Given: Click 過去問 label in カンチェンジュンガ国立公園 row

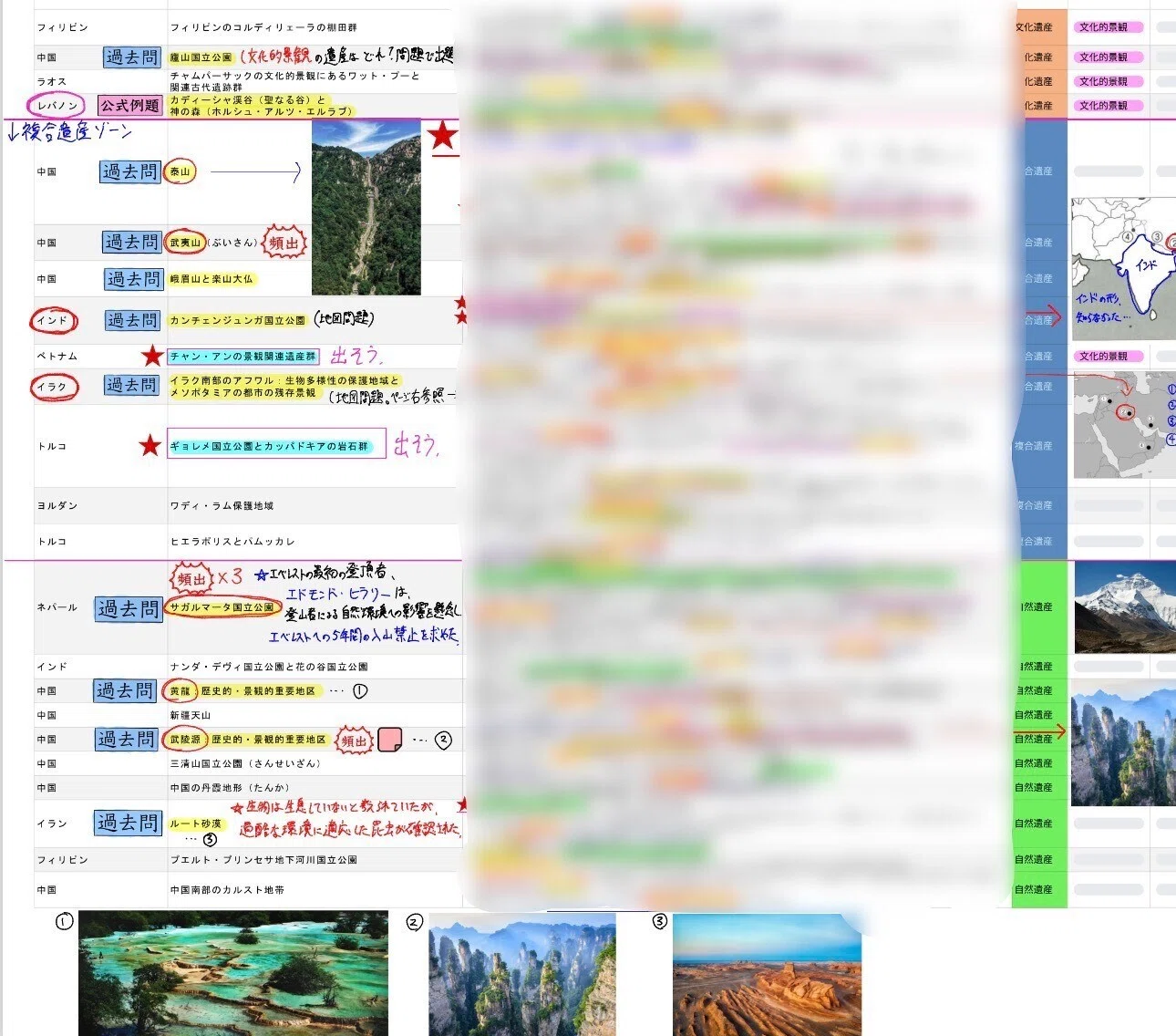Looking at the screenshot, I should tap(133, 320).
